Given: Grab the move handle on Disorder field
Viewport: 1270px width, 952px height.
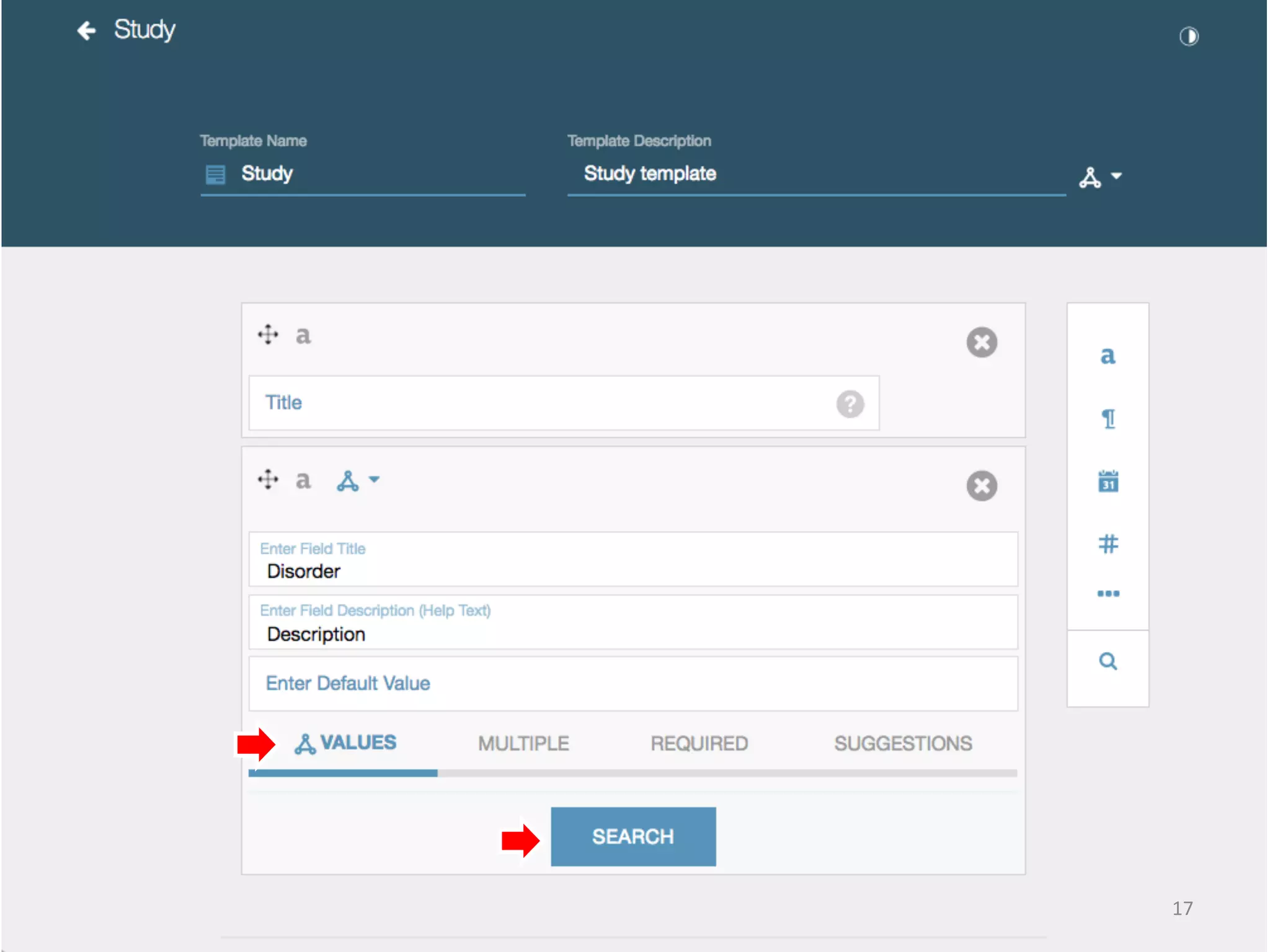Looking at the screenshot, I should point(268,480).
